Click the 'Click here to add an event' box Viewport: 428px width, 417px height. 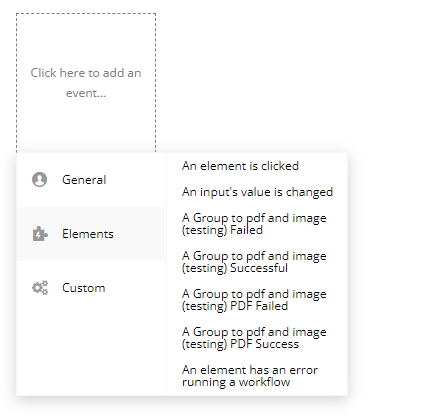coord(86,83)
